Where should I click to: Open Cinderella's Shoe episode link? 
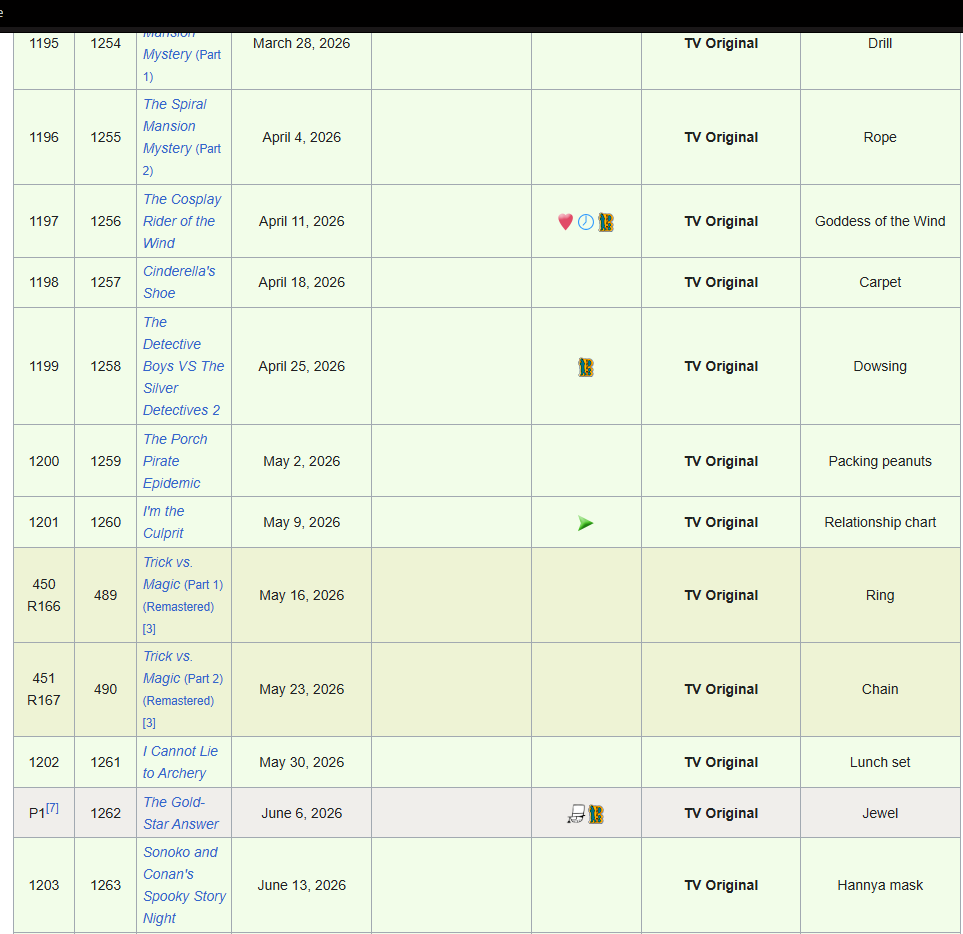point(179,282)
